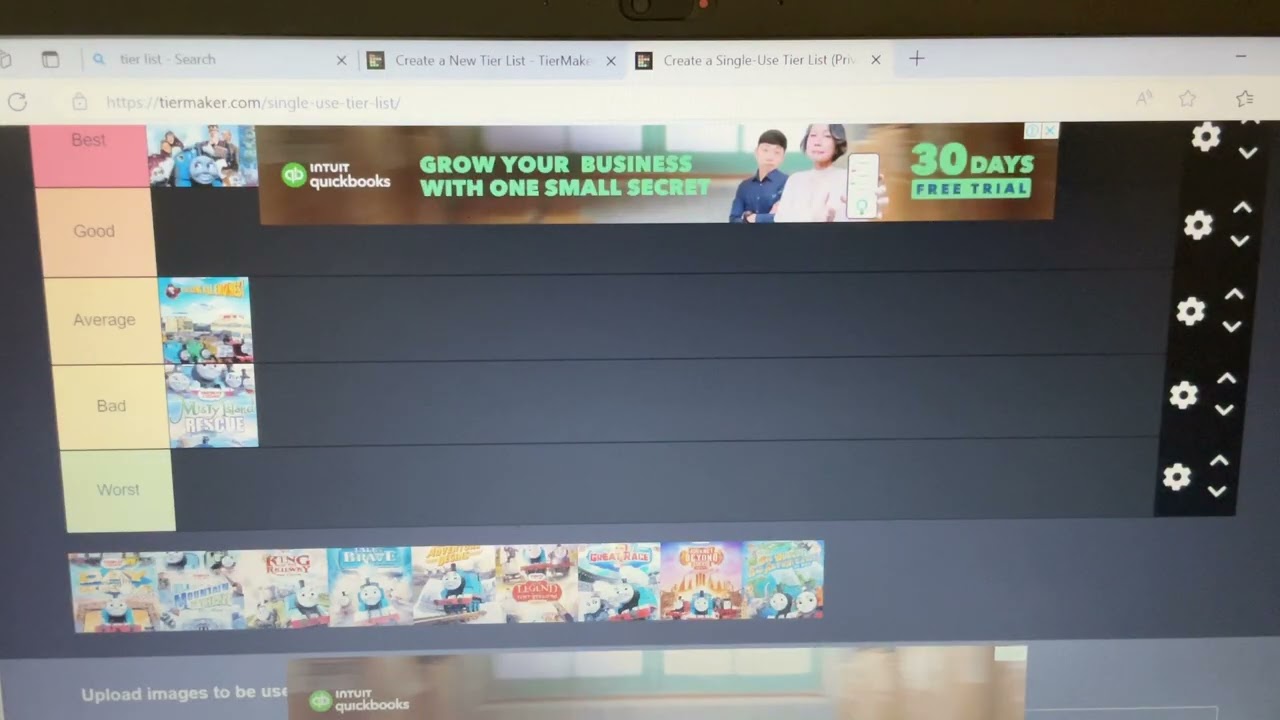Move the Good tier up

tap(1242, 208)
